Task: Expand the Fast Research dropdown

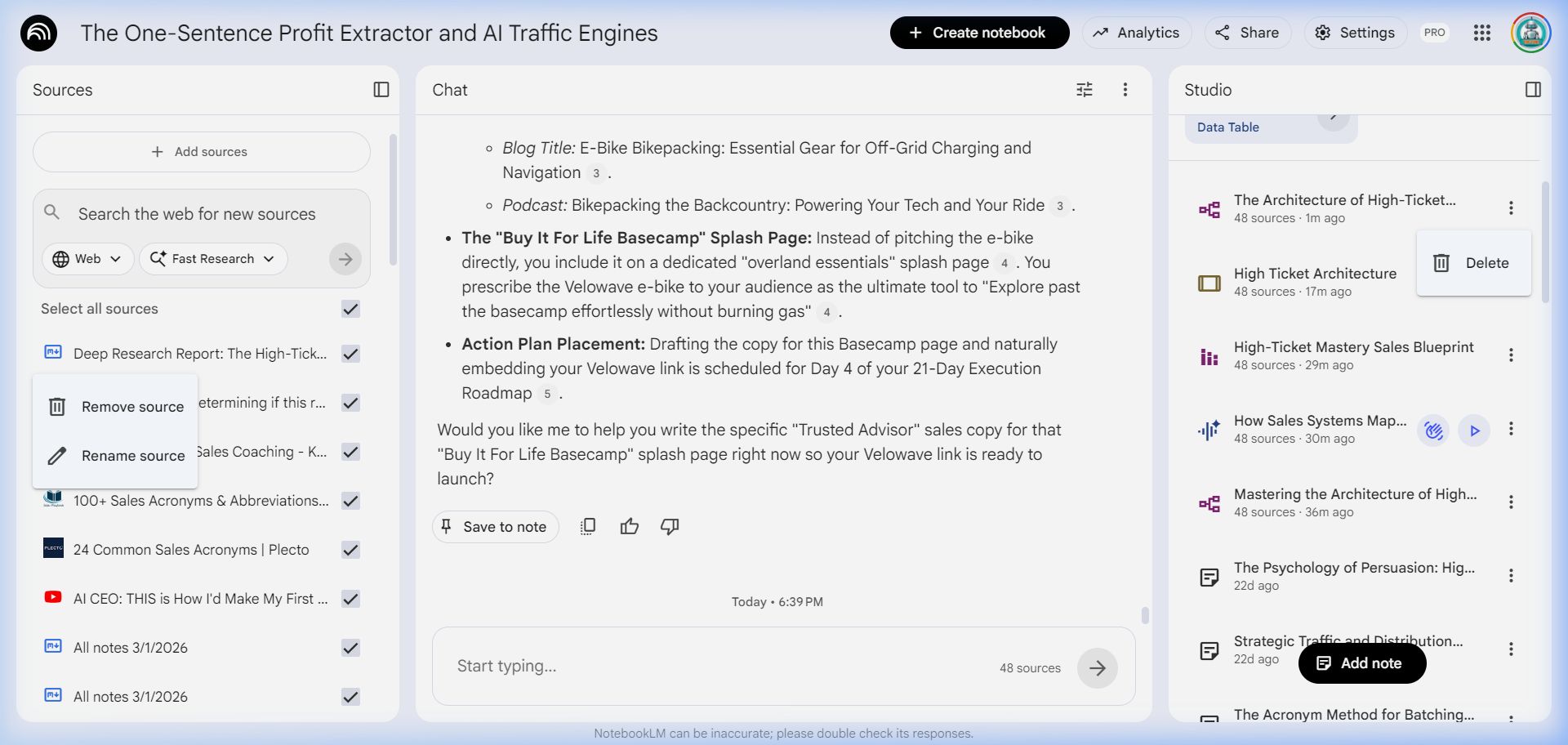Action: click(x=213, y=259)
